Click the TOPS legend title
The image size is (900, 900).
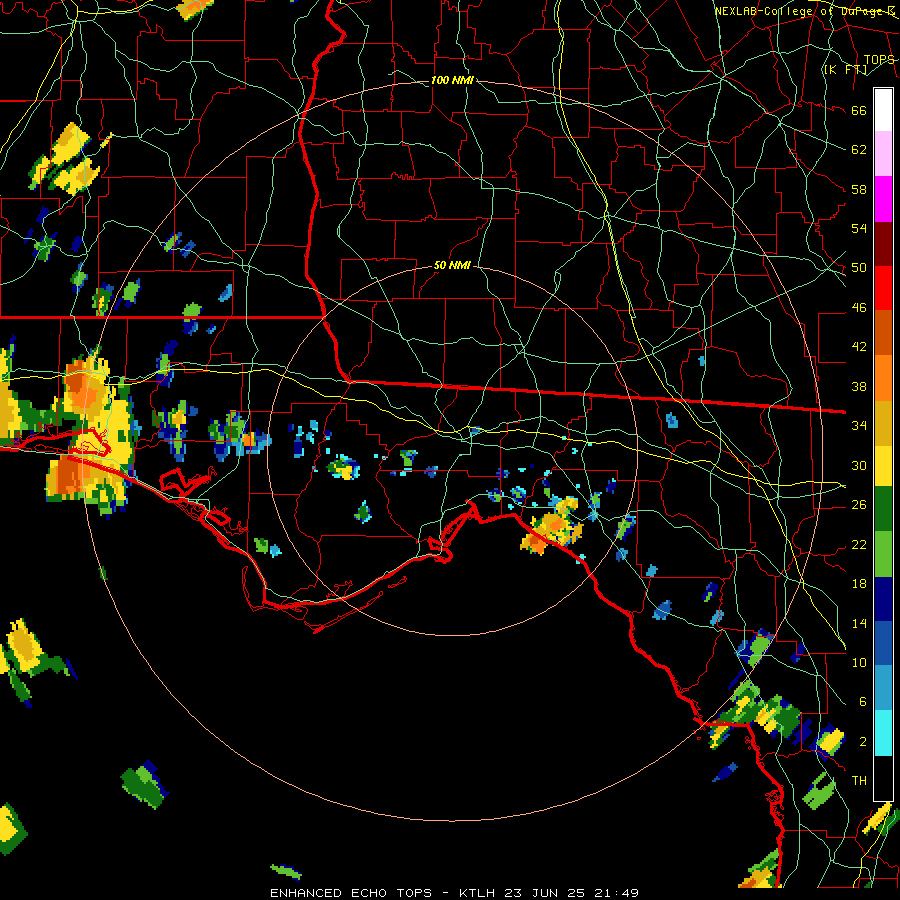point(879,60)
